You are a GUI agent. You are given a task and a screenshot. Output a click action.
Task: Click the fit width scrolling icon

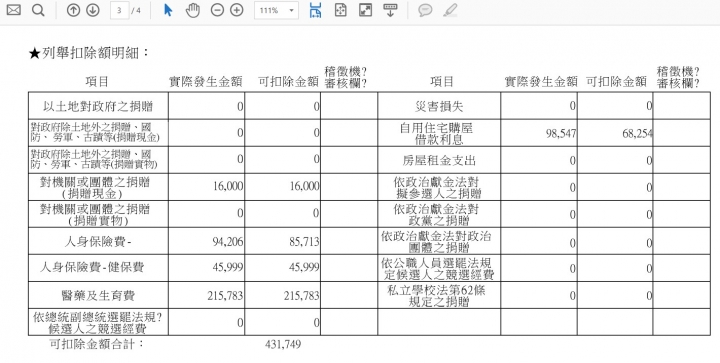(x=315, y=10)
